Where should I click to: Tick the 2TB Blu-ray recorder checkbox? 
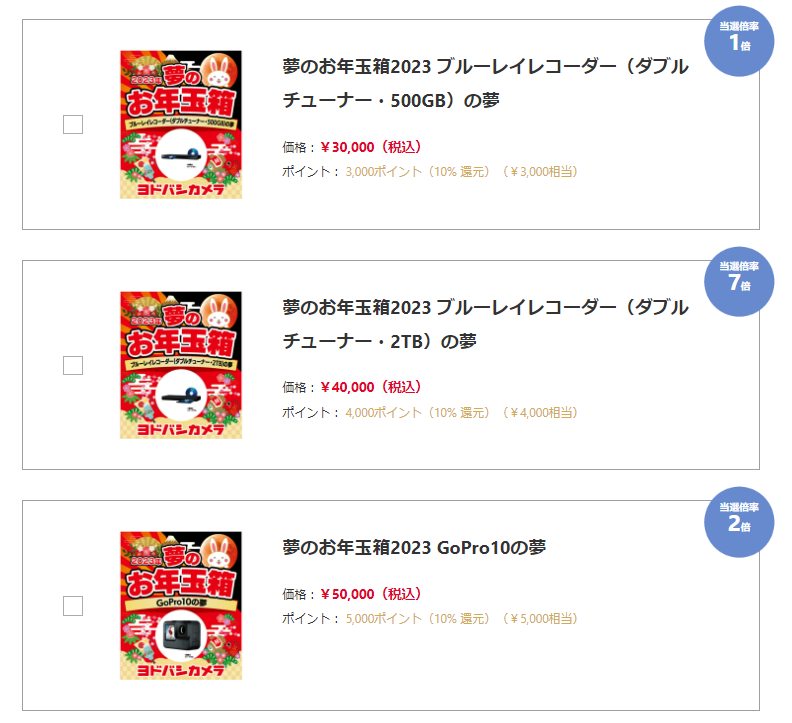73,365
